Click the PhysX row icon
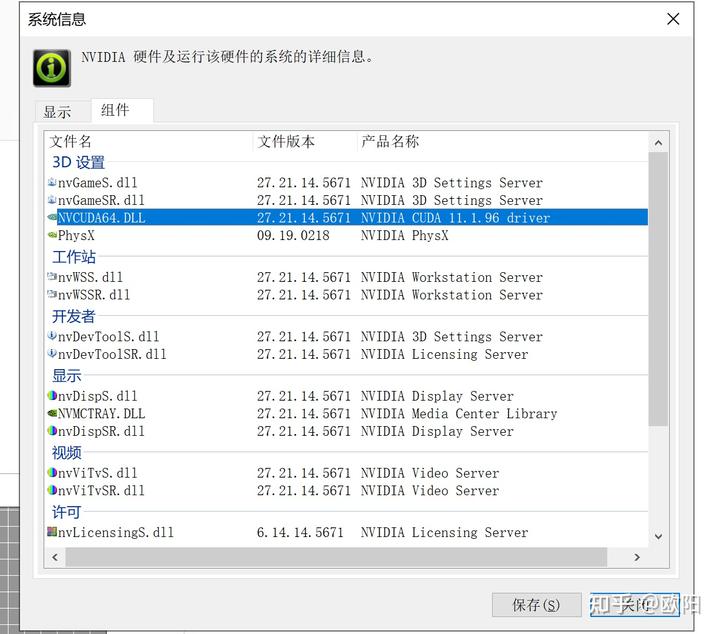Viewport: 720px width, 634px height. pos(52,235)
